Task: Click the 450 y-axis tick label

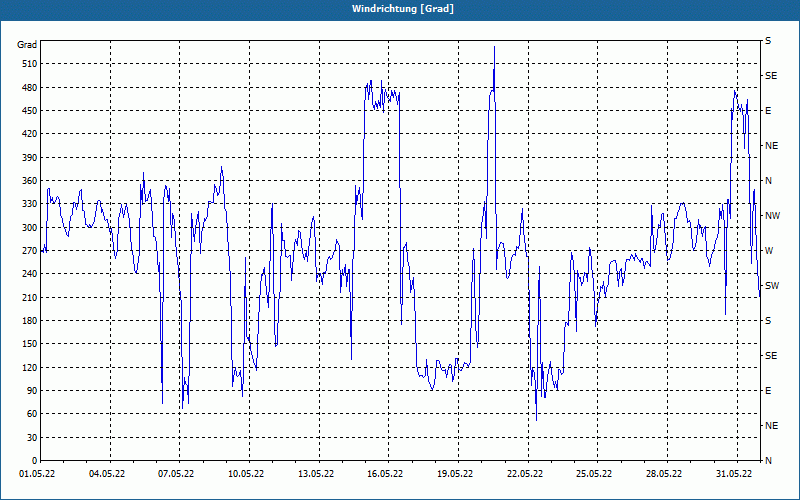Action: tap(30, 111)
